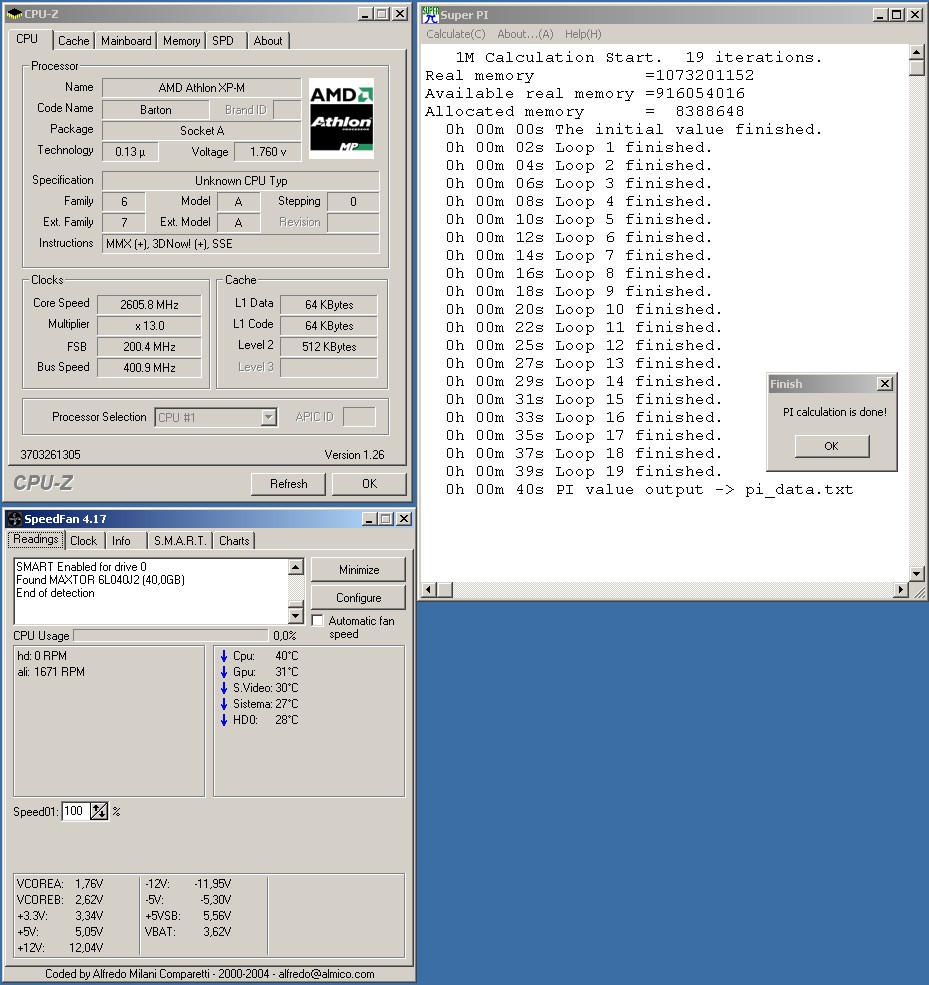Image resolution: width=929 pixels, height=985 pixels.
Task: Click SpeedFan Minimize button
Action: (x=359, y=570)
